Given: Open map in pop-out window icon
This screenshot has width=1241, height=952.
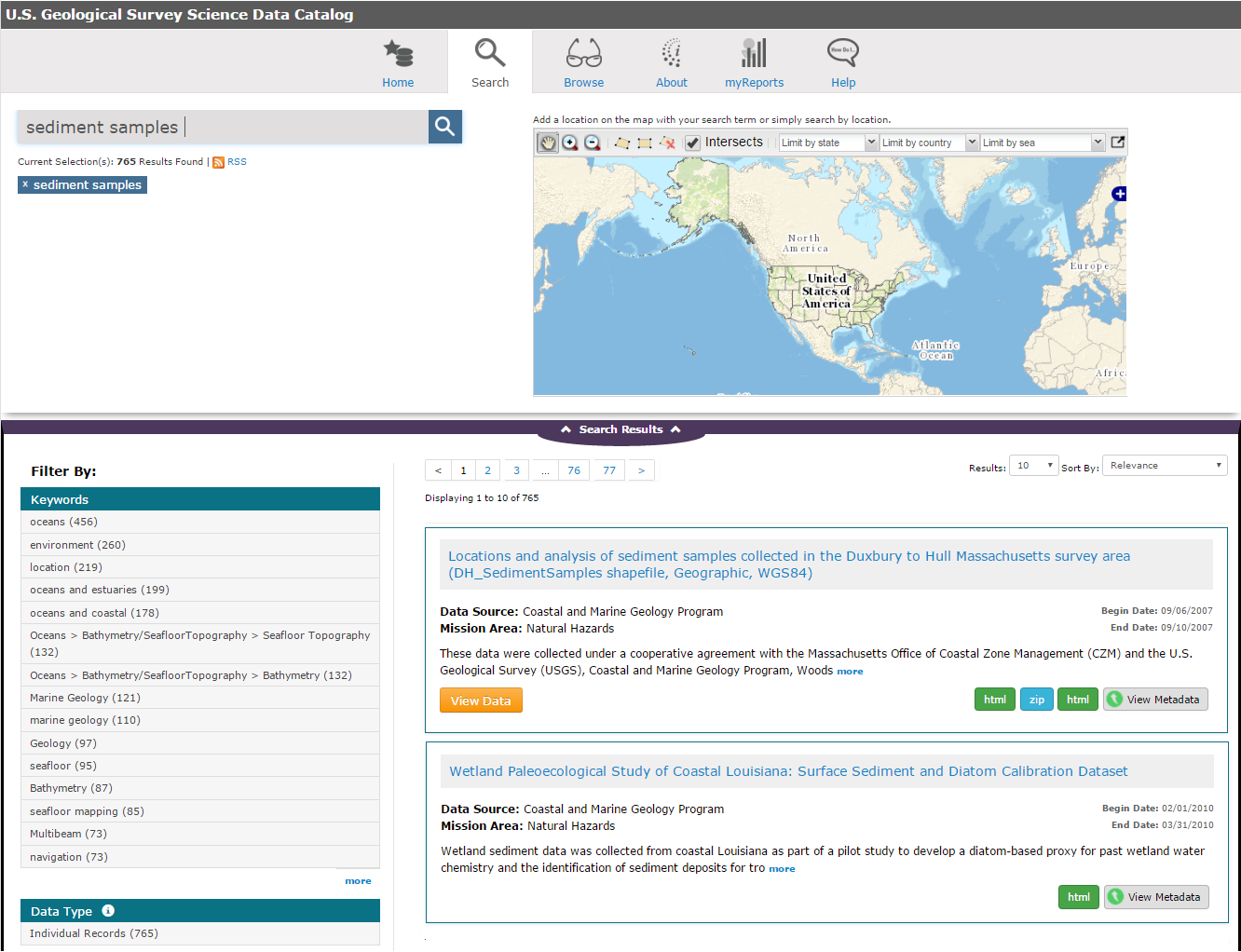Looking at the screenshot, I should click(1118, 143).
